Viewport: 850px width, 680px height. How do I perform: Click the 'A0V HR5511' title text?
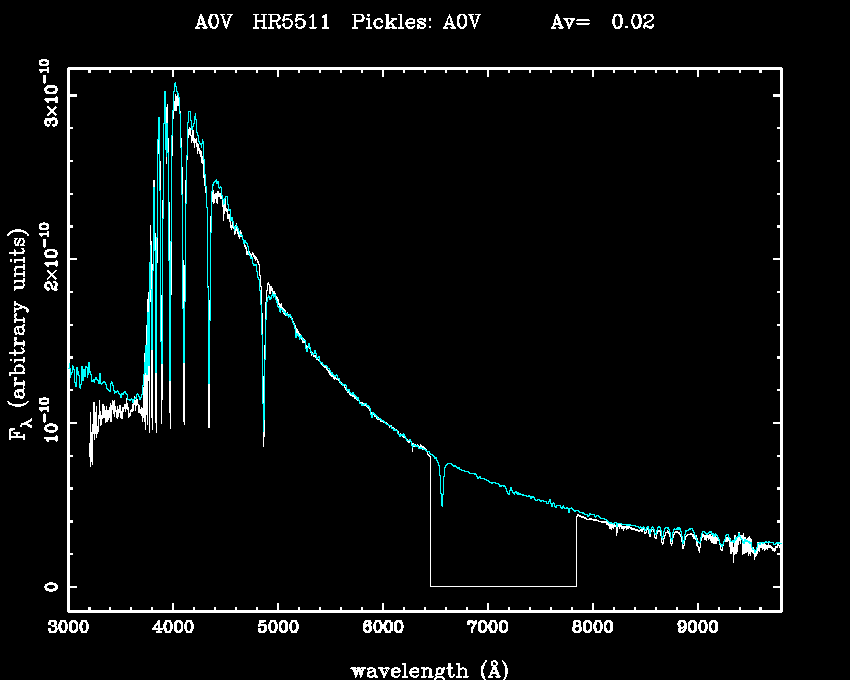pyautogui.click(x=263, y=22)
